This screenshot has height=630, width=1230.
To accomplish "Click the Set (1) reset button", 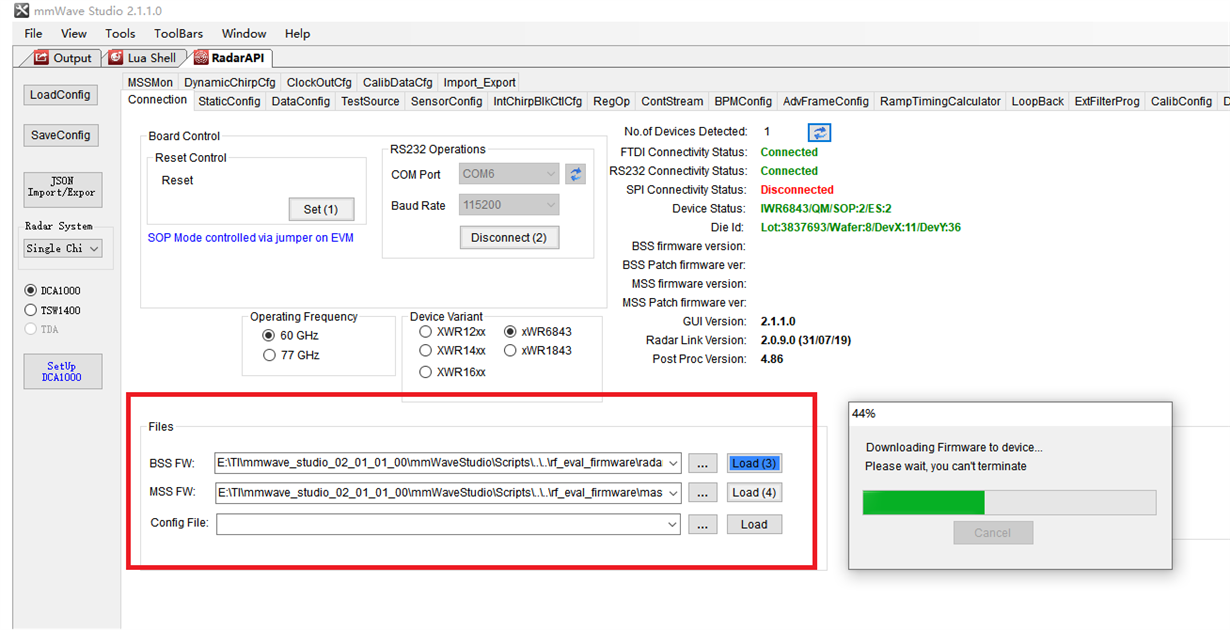I will [x=321, y=209].
